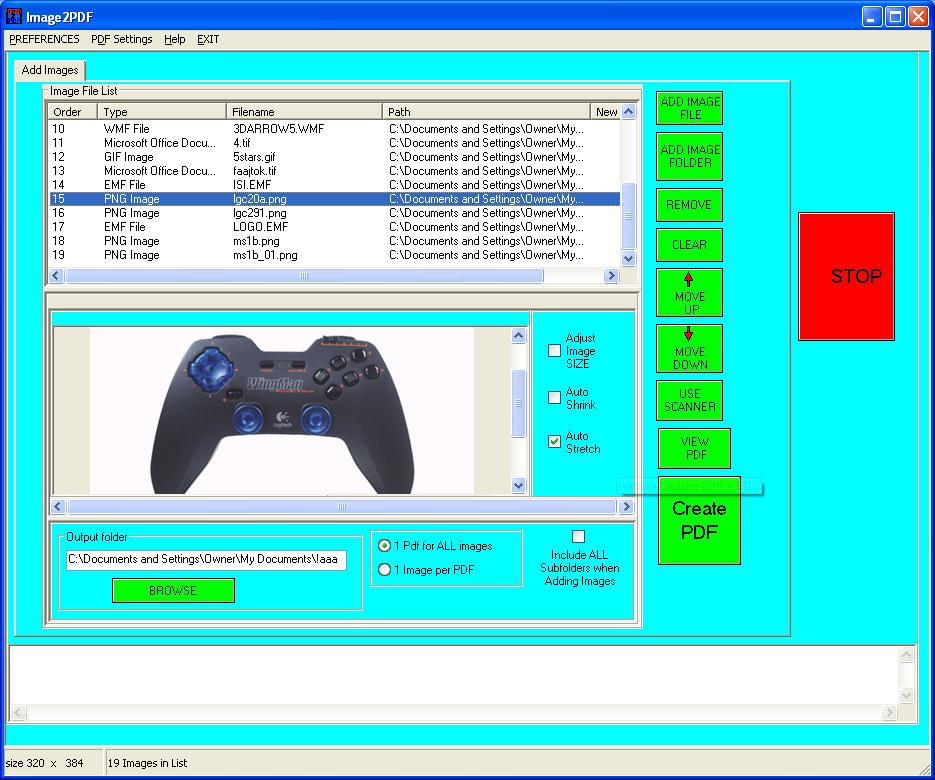This screenshot has width=935, height=780.
Task: Toggle the Auto Shrink checkbox
Action: pos(554,398)
